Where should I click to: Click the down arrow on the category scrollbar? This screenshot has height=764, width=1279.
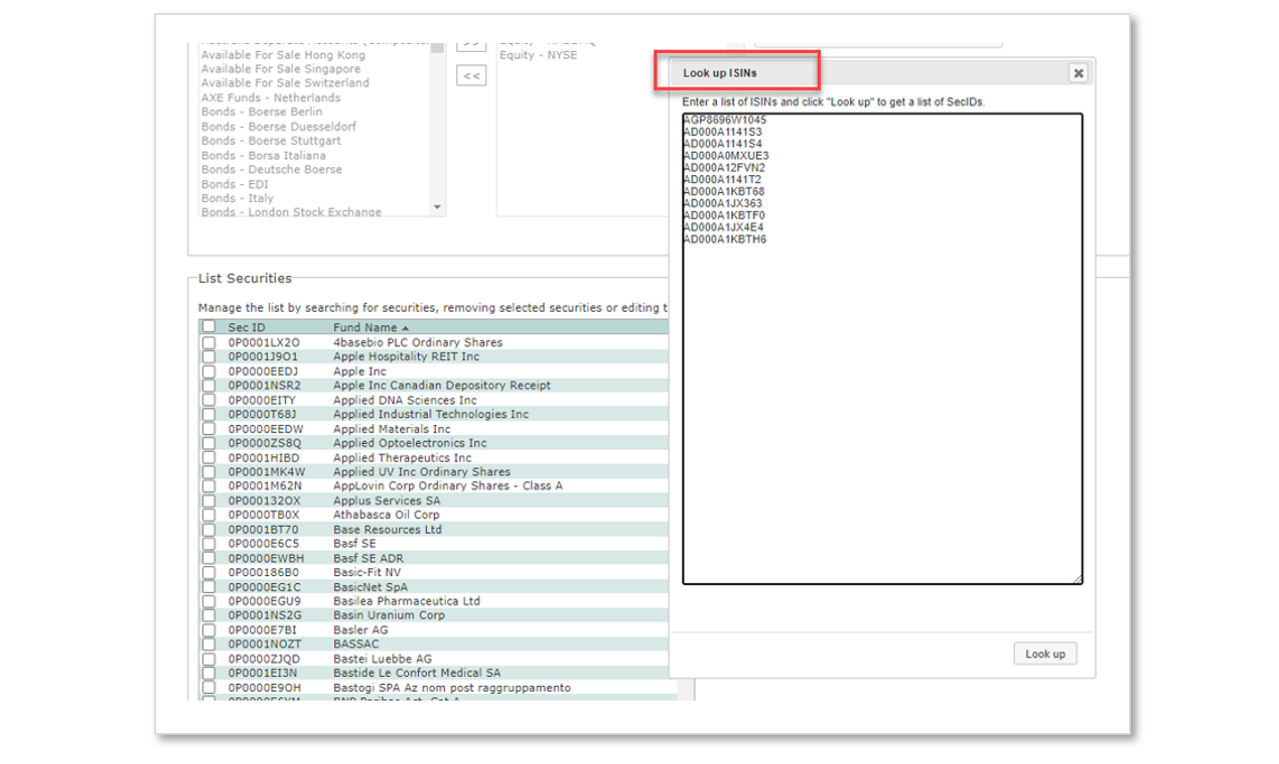(438, 205)
